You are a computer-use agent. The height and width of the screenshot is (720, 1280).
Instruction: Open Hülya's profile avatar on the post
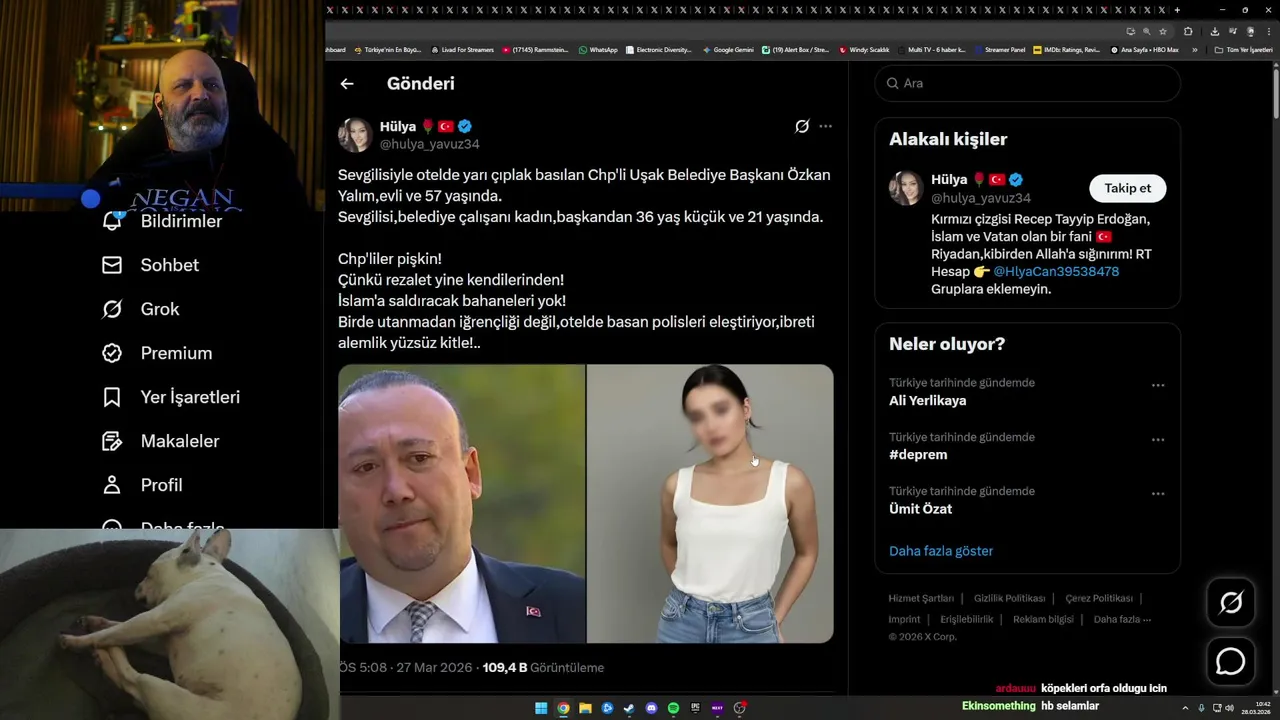pyautogui.click(x=355, y=135)
